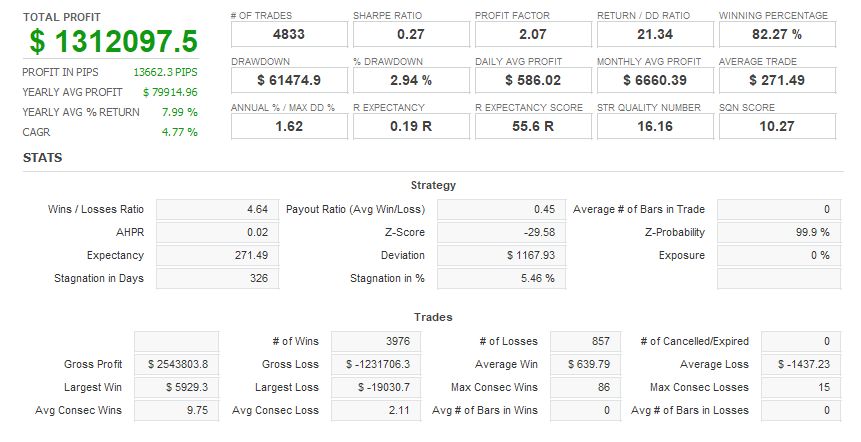Select the % Drawdown value 2.94 %

409,80
